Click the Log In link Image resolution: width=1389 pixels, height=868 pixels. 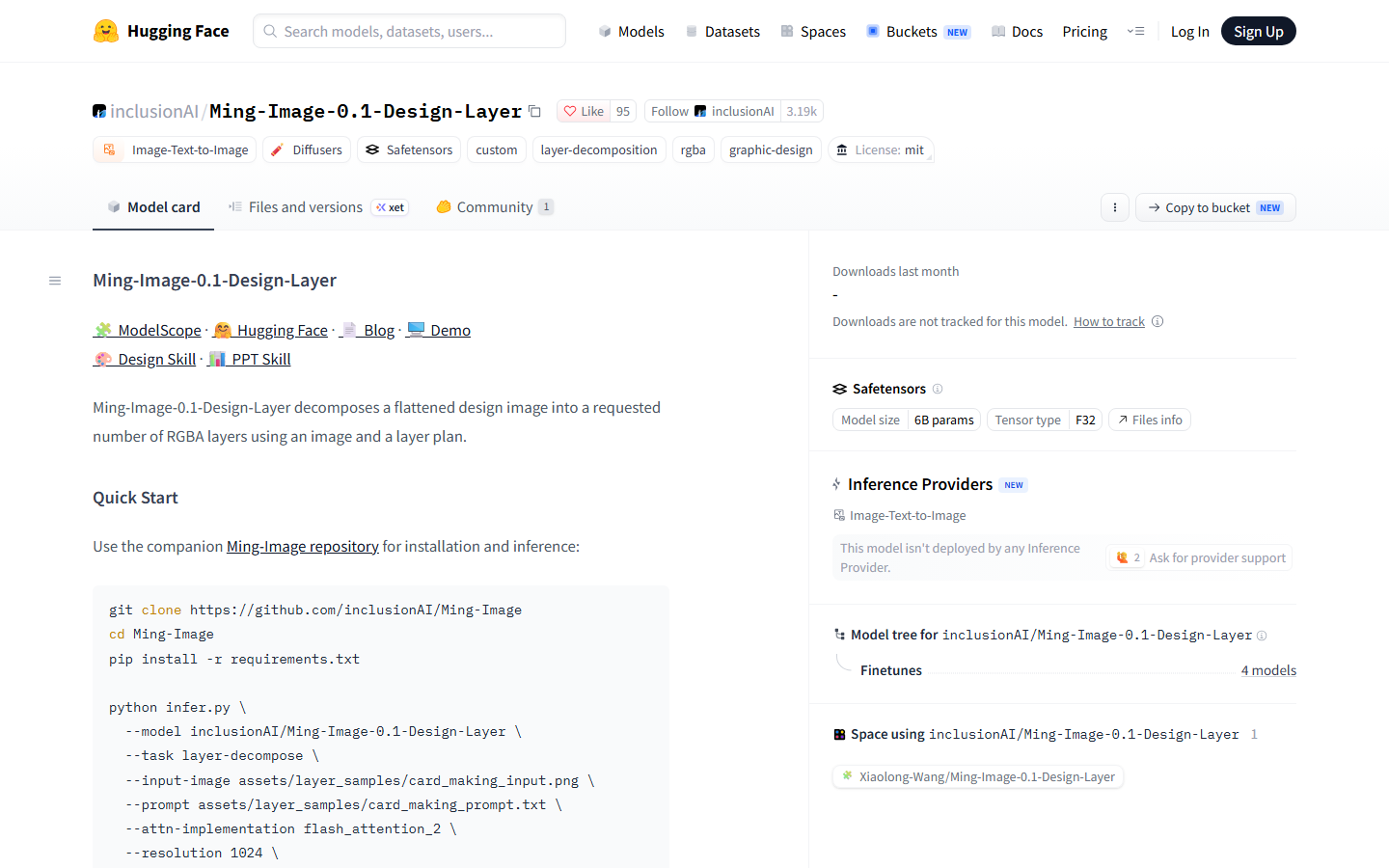pos(1189,31)
